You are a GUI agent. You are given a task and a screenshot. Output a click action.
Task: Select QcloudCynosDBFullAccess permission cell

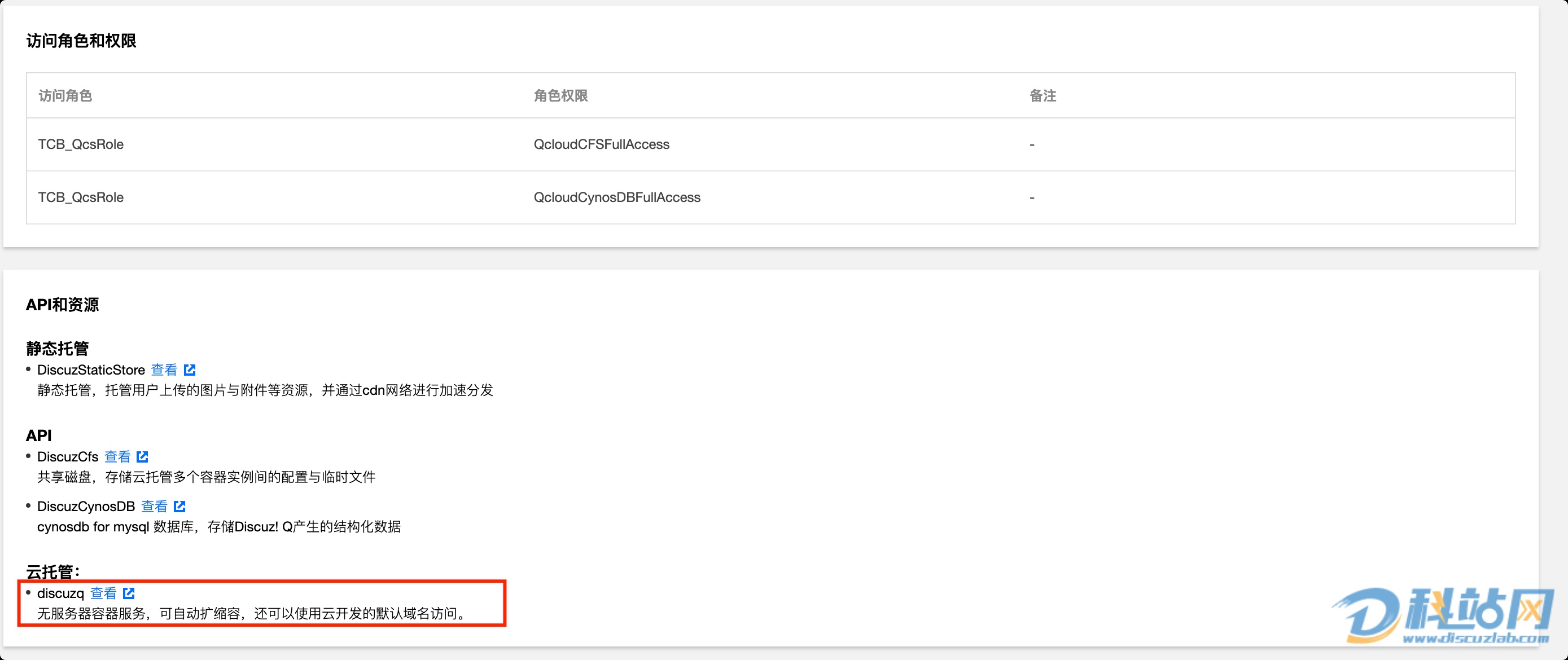tap(616, 197)
